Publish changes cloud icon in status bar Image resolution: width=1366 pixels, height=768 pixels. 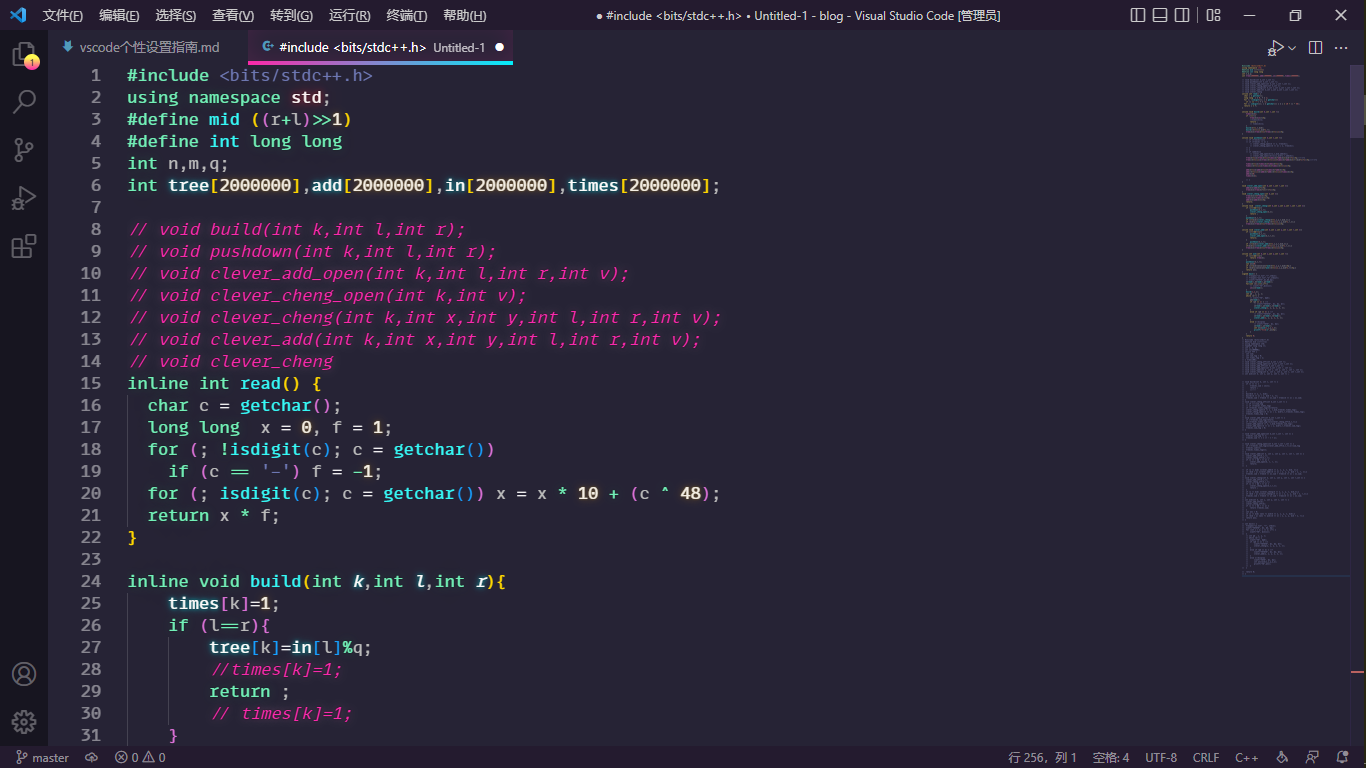pyautogui.click(x=92, y=758)
